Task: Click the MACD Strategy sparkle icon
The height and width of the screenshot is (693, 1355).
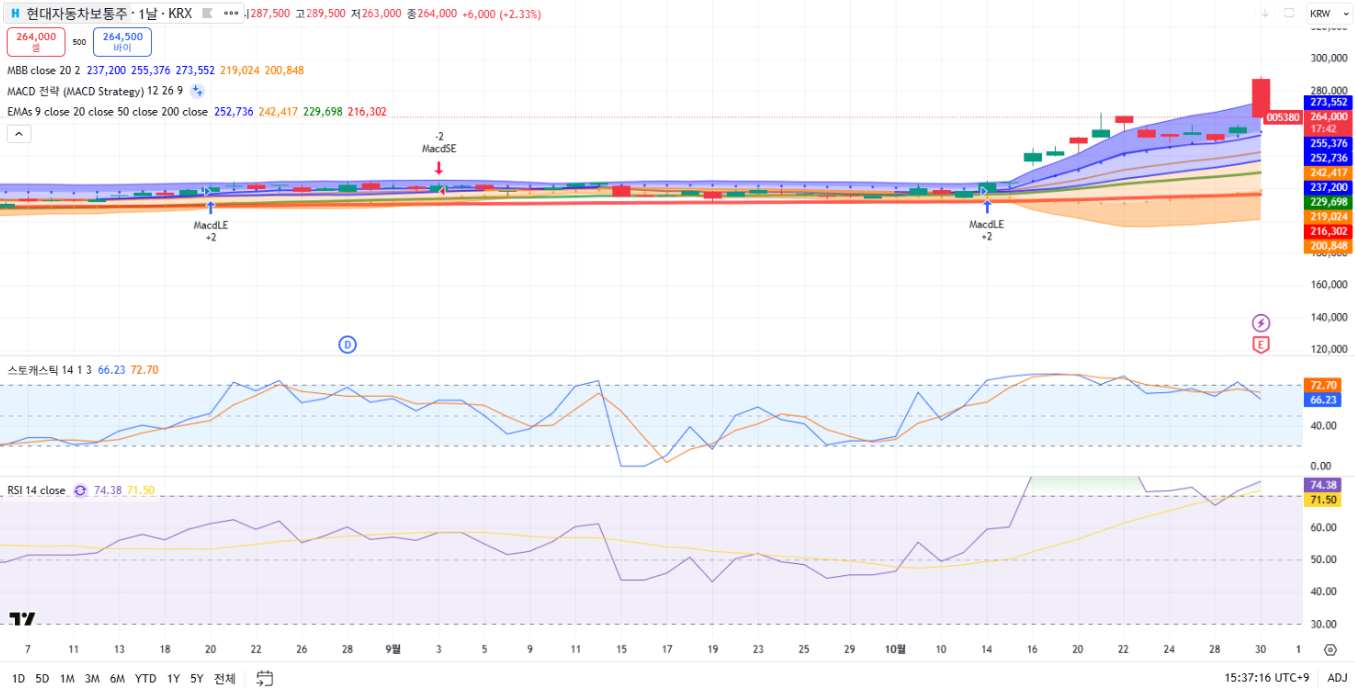Action: tap(197, 91)
